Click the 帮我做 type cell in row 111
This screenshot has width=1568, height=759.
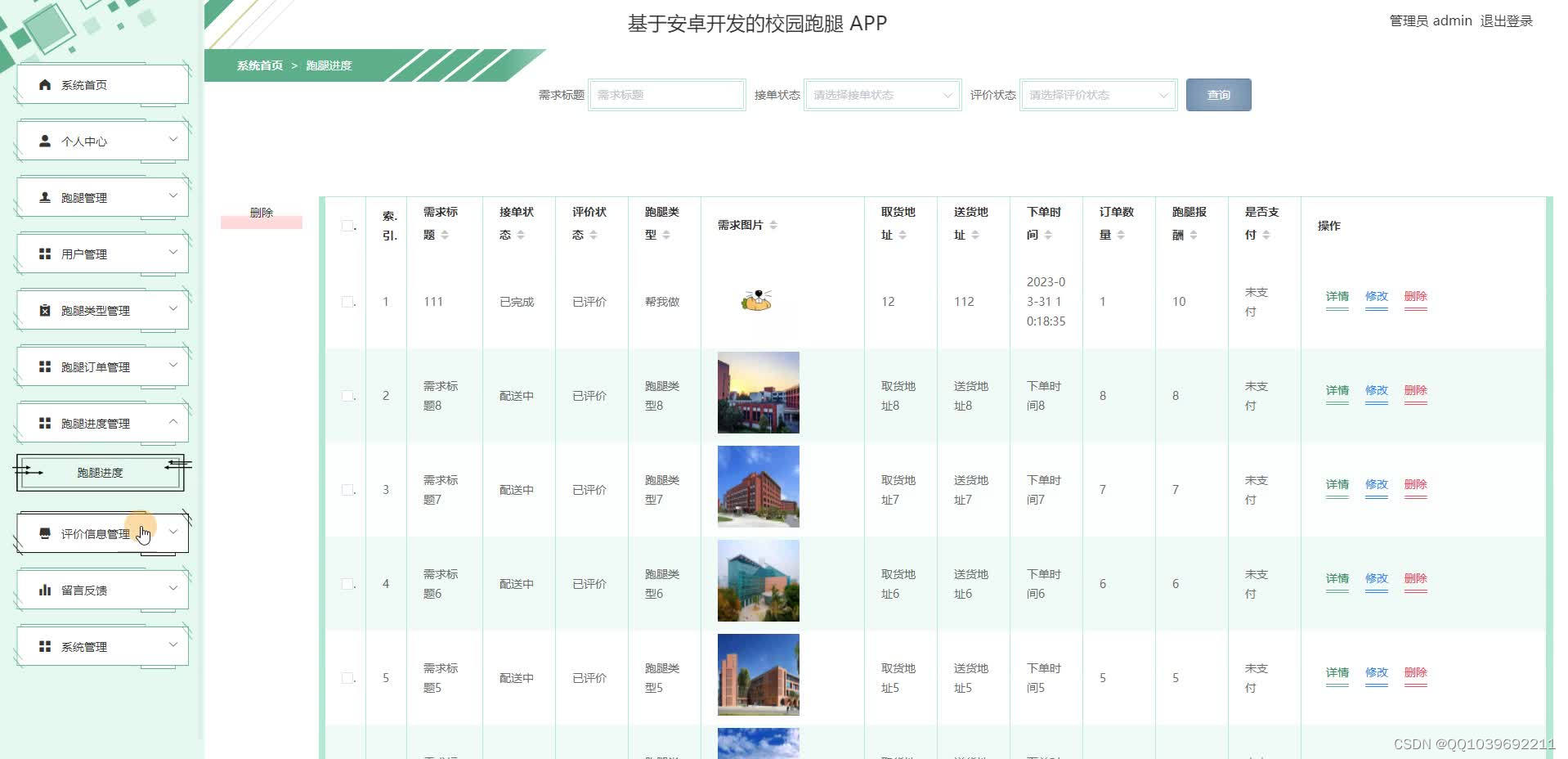pyautogui.click(x=662, y=302)
